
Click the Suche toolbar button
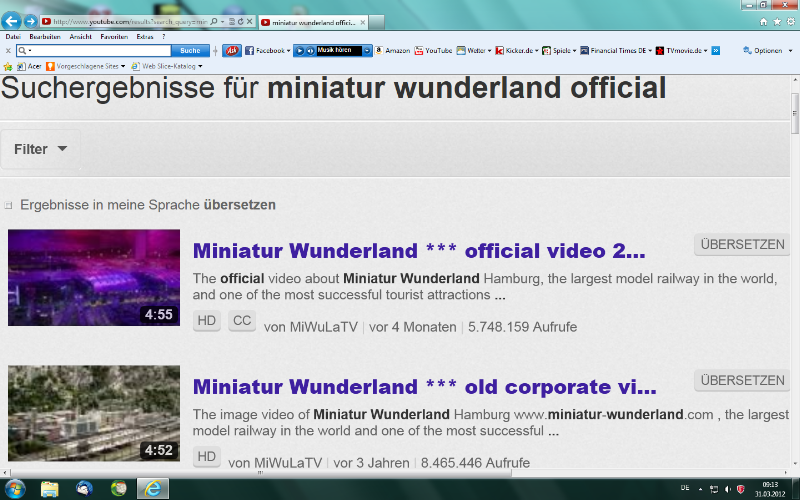pyautogui.click(x=188, y=50)
